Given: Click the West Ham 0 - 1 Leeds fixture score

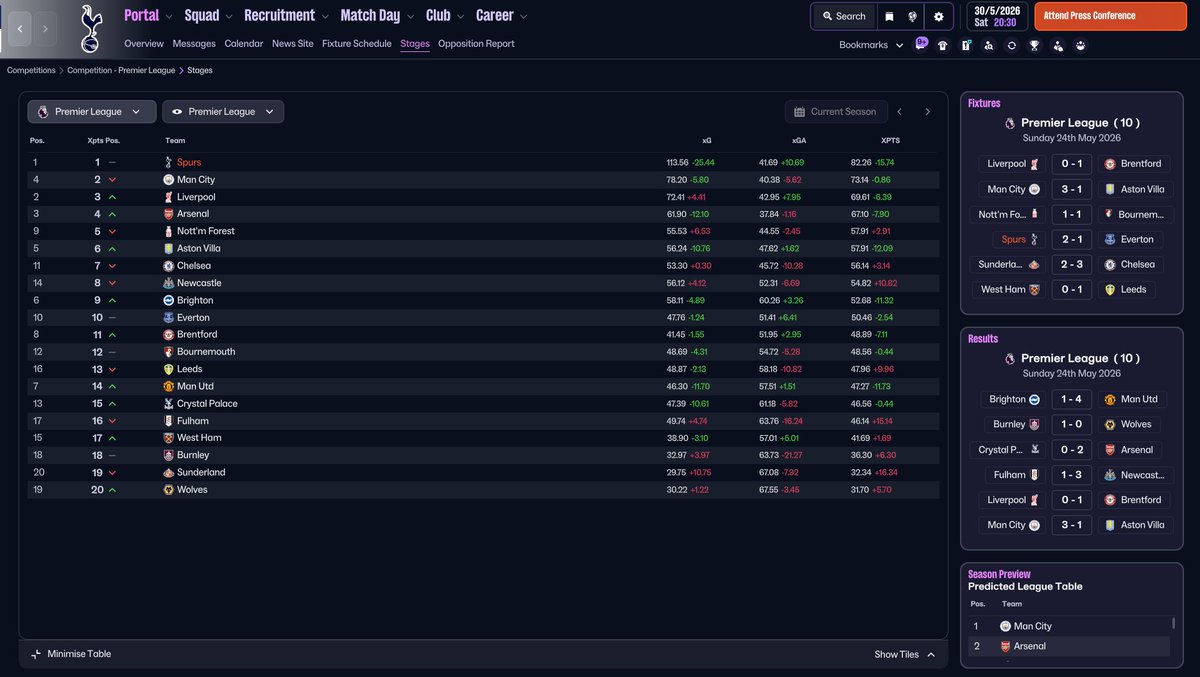Looking at the screenshot, I should click(1071, 289).
